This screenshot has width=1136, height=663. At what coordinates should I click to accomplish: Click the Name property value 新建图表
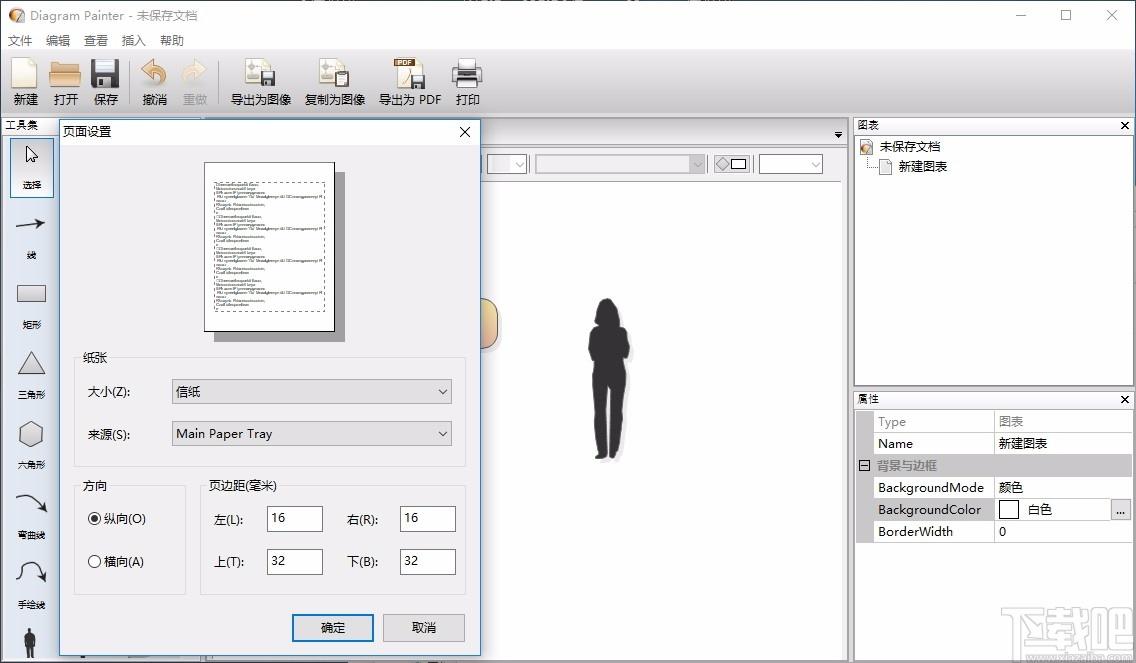[1022, 443]
